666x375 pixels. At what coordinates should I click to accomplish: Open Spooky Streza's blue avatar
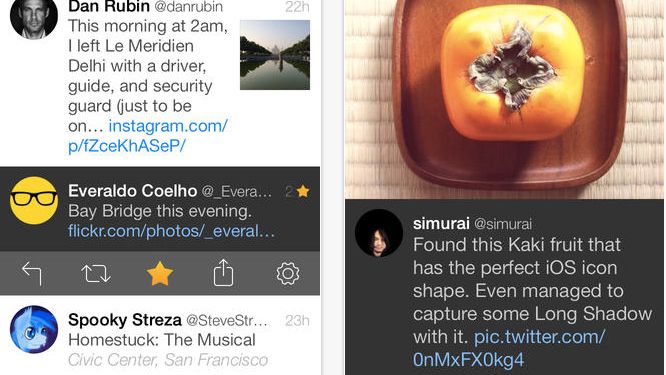coord(34,329)
